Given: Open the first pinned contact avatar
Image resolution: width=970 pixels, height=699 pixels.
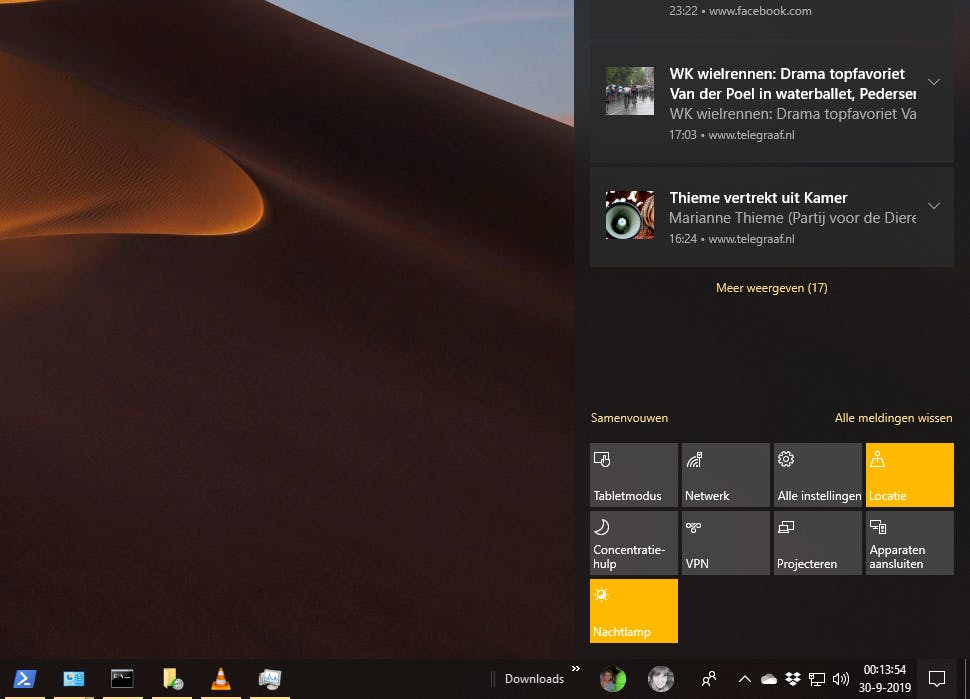Looking at the screenshot, I should pyautogui.click(x=612, y=679).
